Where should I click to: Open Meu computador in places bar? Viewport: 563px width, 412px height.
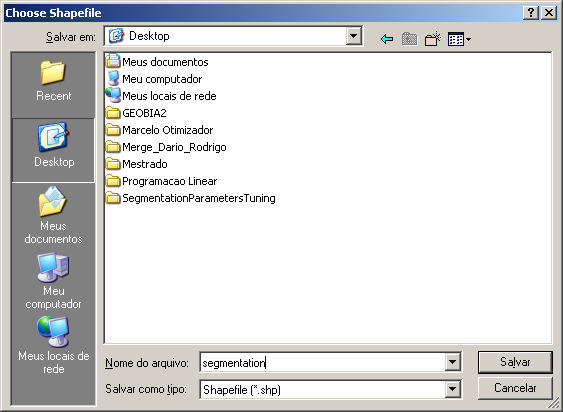(53, 281)
